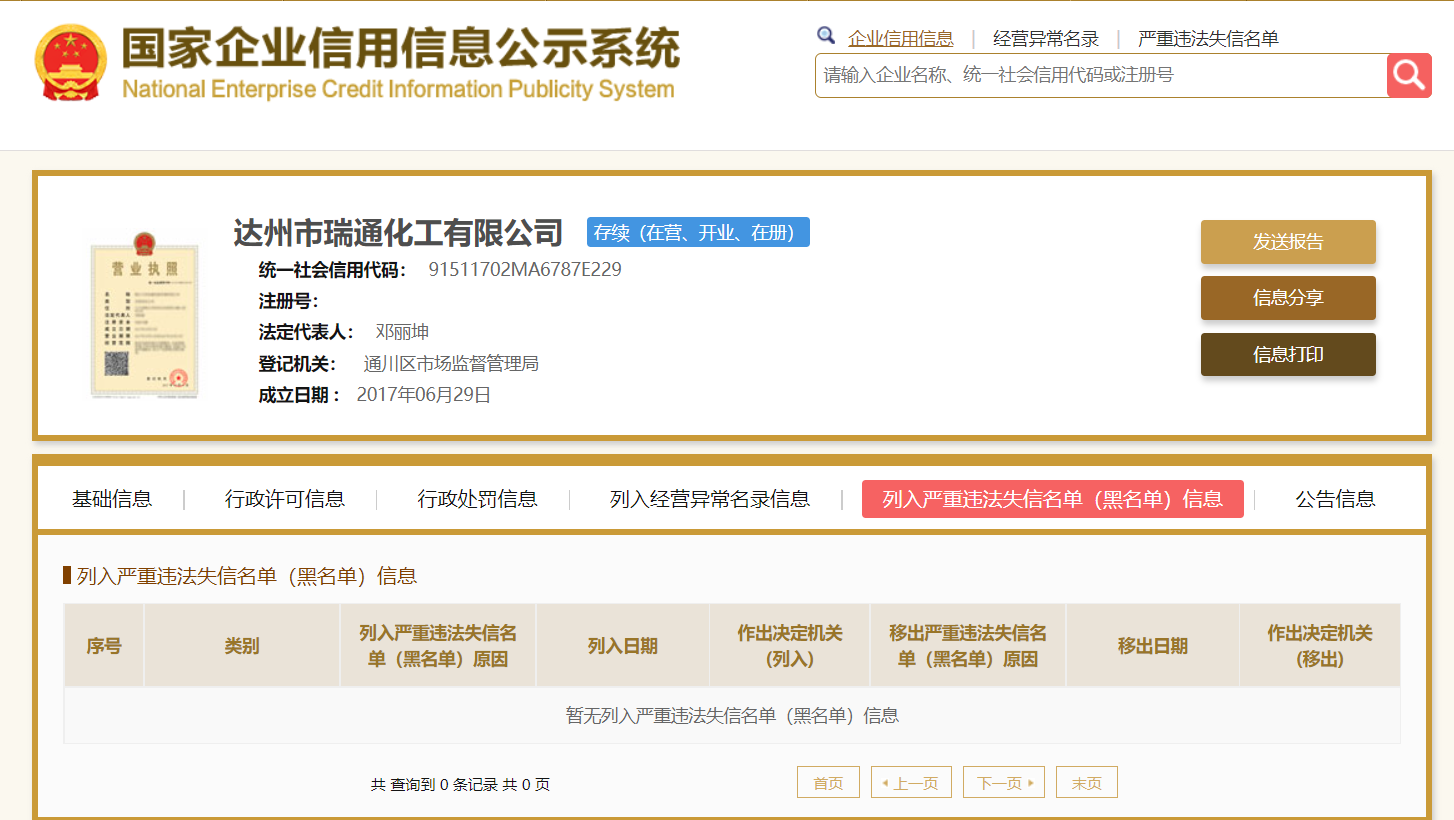
Task: Click the 信息打印 button
Action: (1288, 354)
